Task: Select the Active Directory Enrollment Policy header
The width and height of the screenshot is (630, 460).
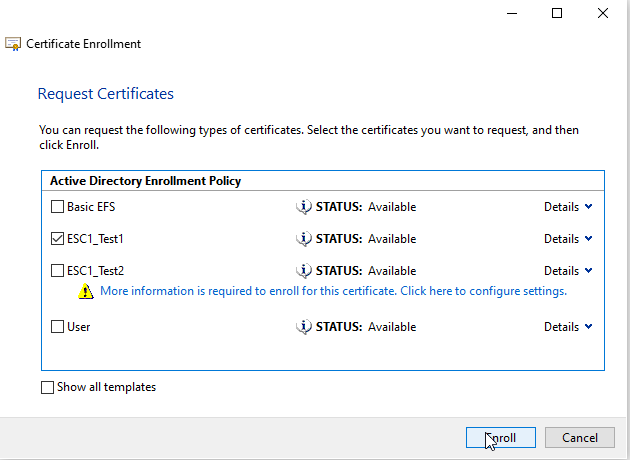Action: (x=145, y=181)
